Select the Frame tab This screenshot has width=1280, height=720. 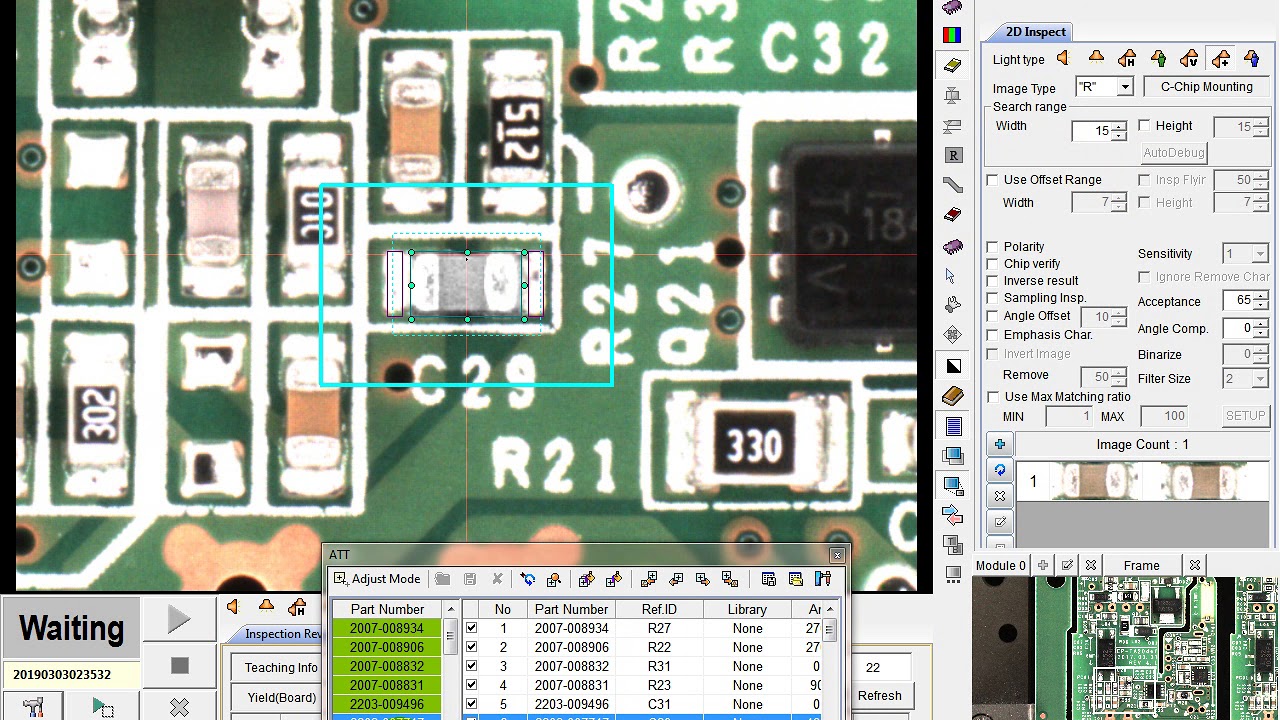[1141, 566]
